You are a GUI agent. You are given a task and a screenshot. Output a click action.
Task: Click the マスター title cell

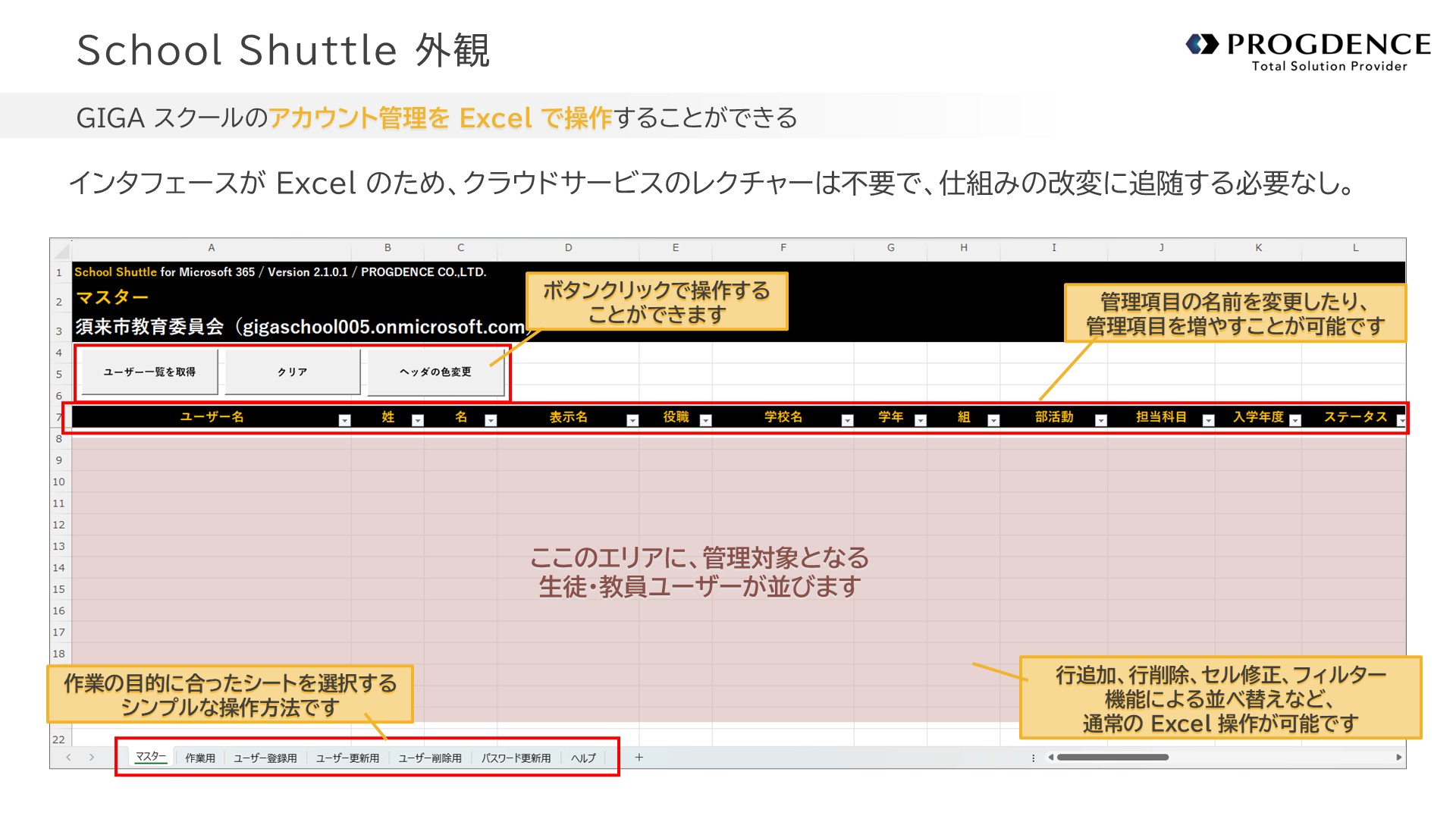point(111,298)
